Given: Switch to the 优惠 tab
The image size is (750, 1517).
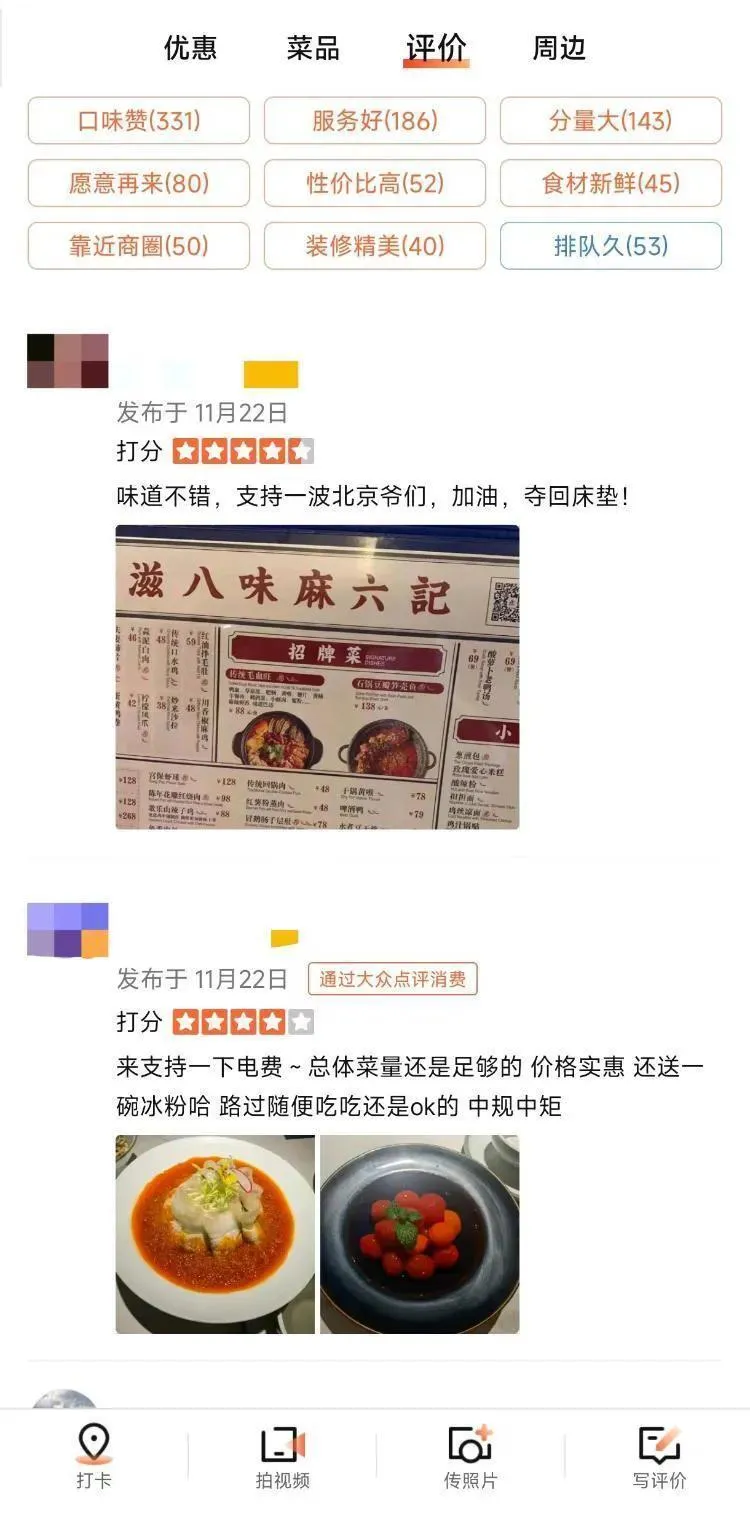Looking at the screenshot, I should click(x=190, y=47).
